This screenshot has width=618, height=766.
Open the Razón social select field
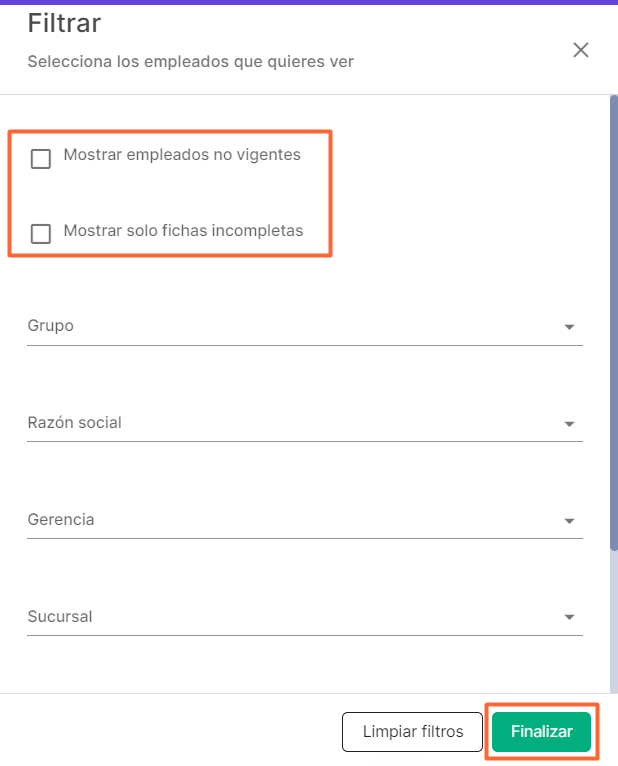[290, 424]
